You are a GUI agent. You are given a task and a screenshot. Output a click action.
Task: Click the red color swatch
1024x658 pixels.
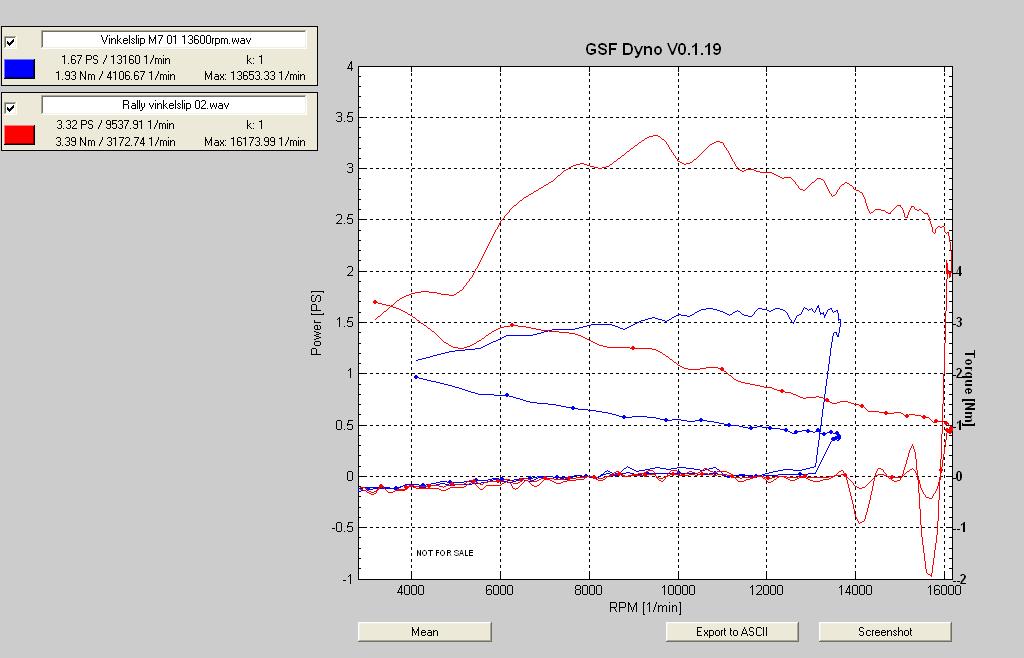[20, 133]
